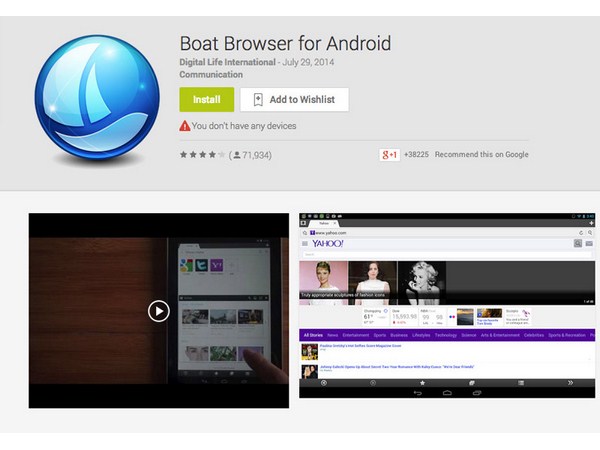600x450 pixels.
Task: Click the search magnifier icon on Yahoo page
Action: (577, 243)
